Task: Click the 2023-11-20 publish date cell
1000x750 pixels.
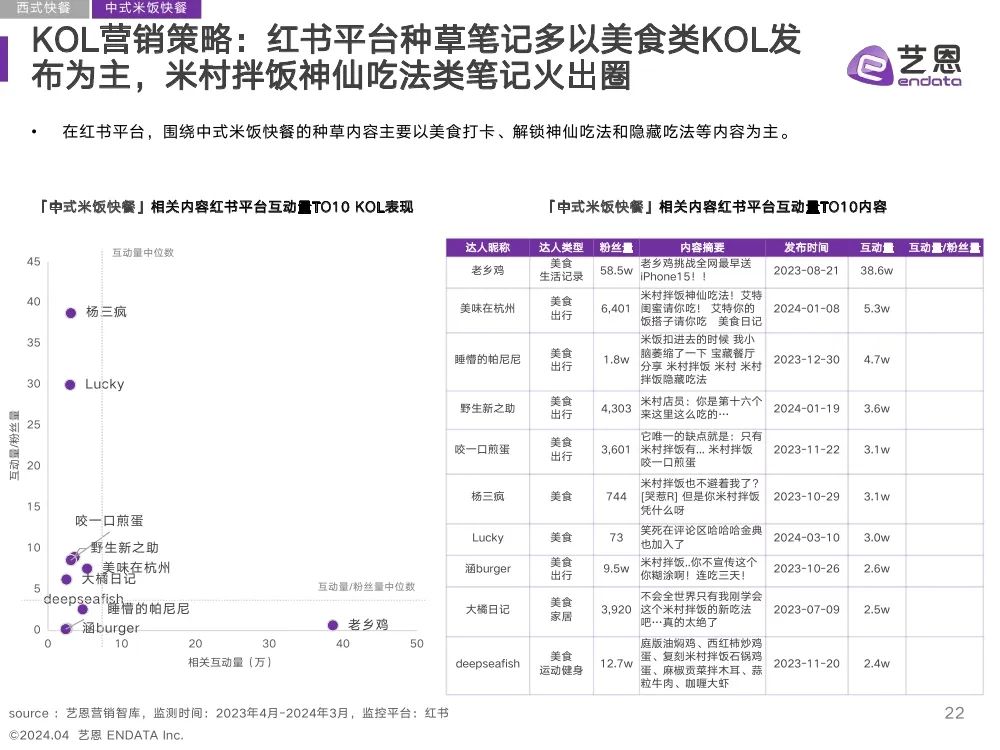Action: click(806, 664)
